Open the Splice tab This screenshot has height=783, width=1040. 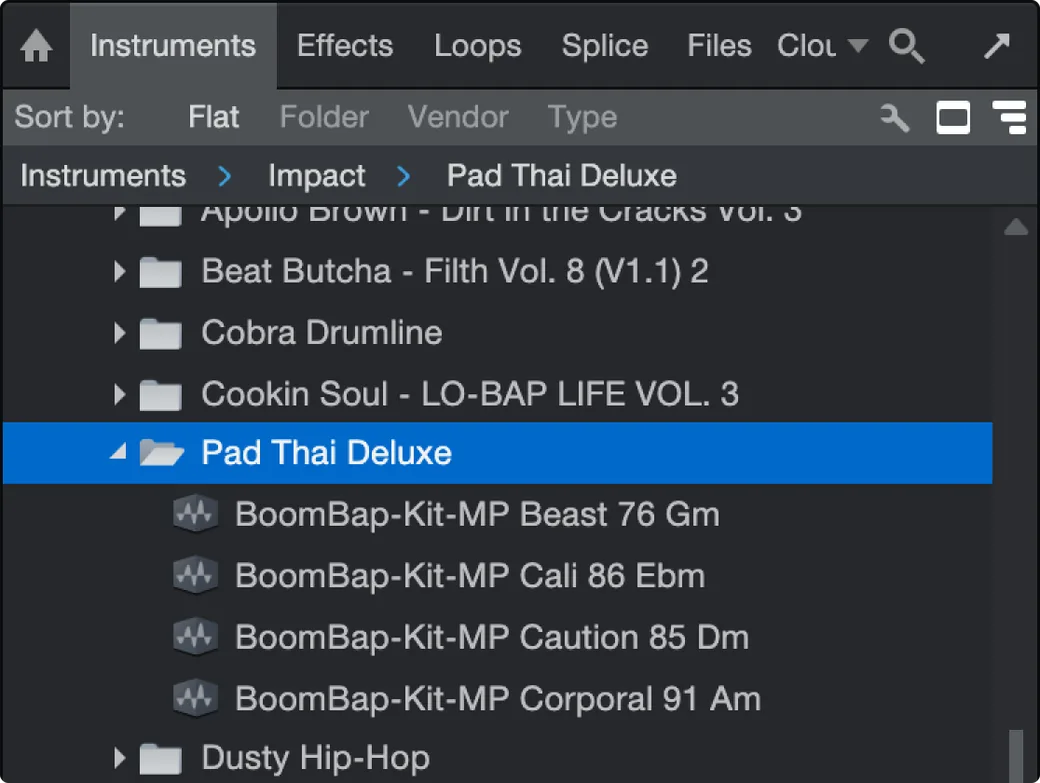click(x=605, y=46)
